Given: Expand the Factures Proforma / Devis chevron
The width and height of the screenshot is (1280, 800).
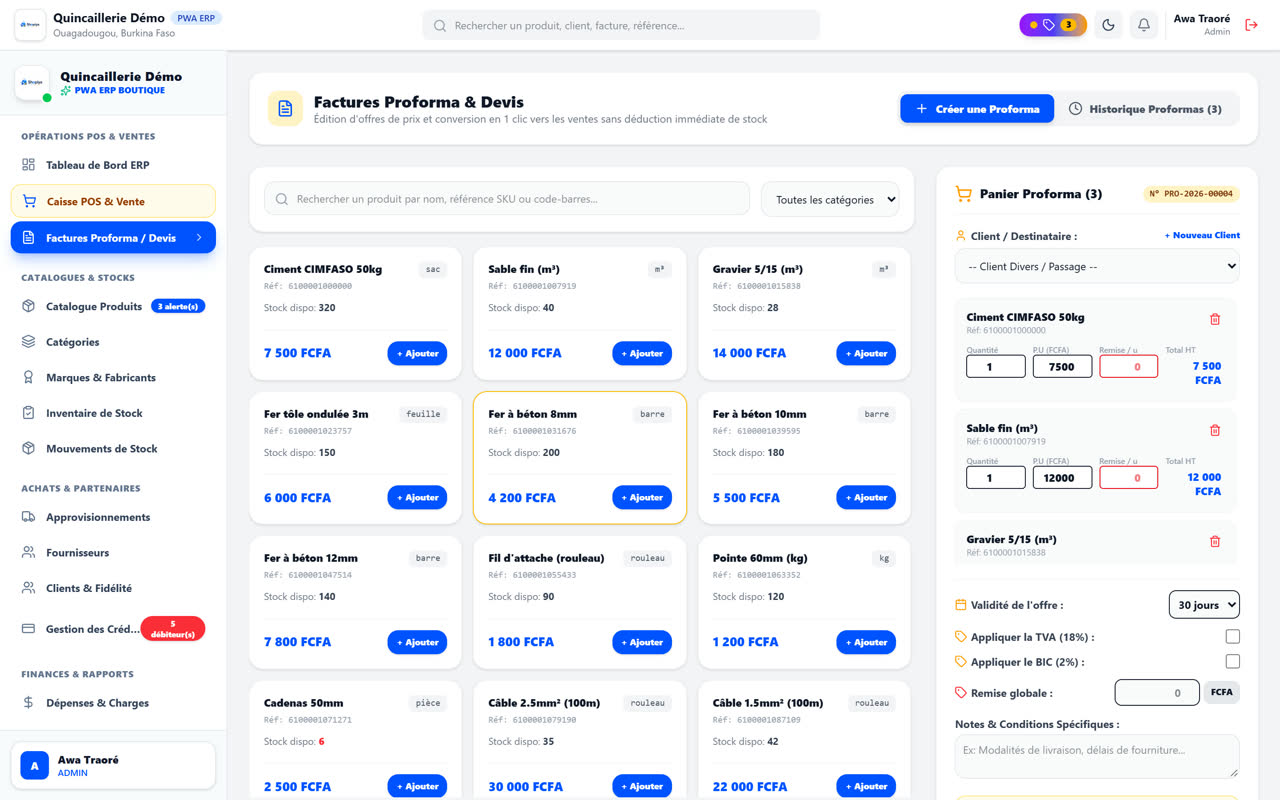Looking at the screenshot, I should point(199,238).
